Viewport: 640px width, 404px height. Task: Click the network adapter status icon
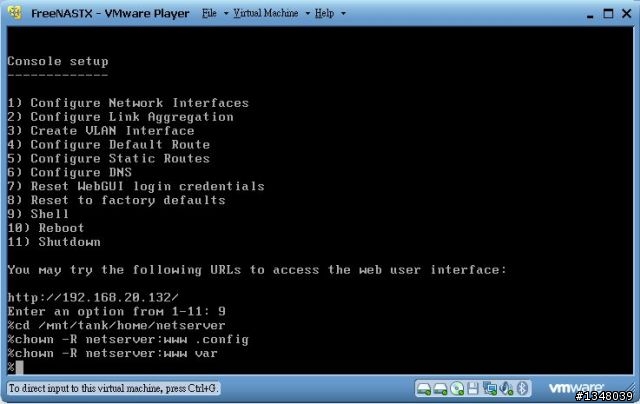coord(489,388)
